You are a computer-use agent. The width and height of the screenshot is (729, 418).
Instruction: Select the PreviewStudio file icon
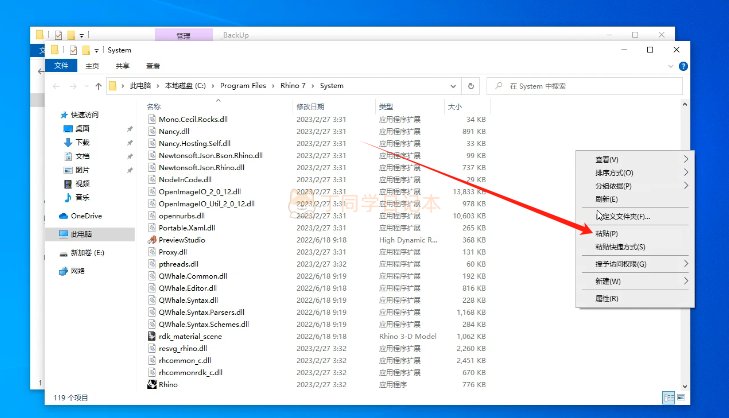151,240
